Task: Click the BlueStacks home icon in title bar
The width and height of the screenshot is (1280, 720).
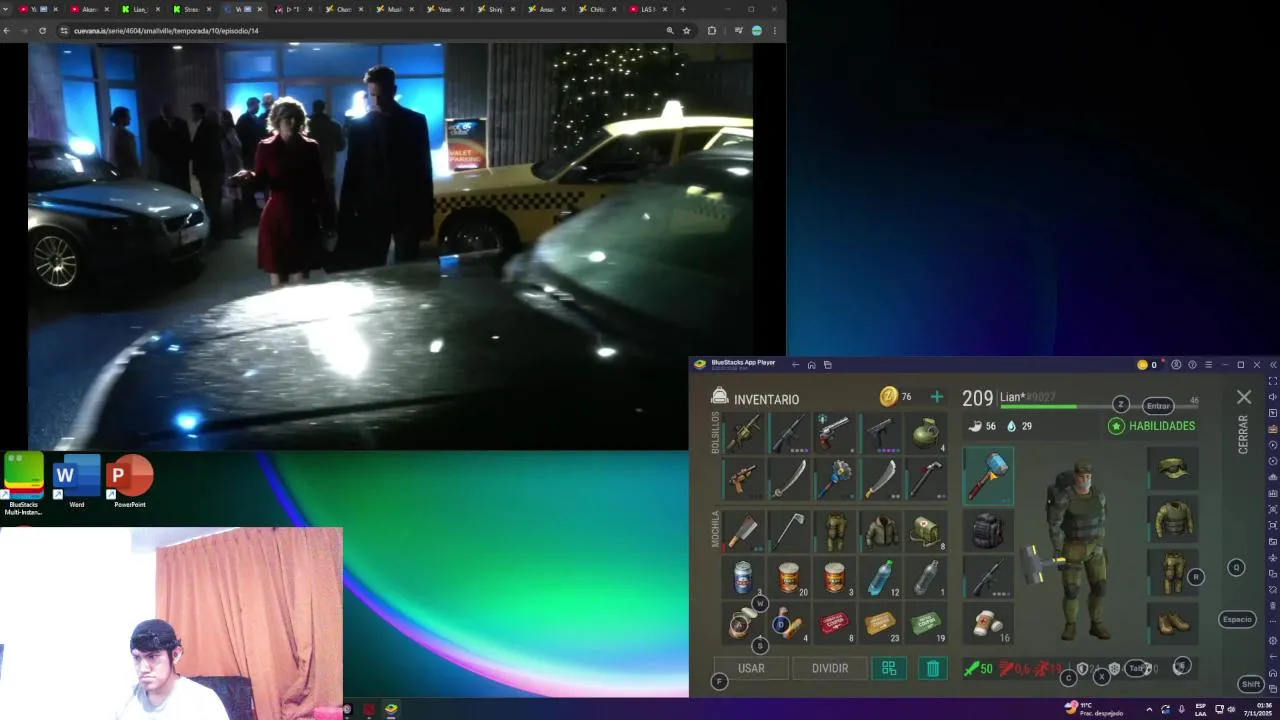Action: (x=811, y=365)
